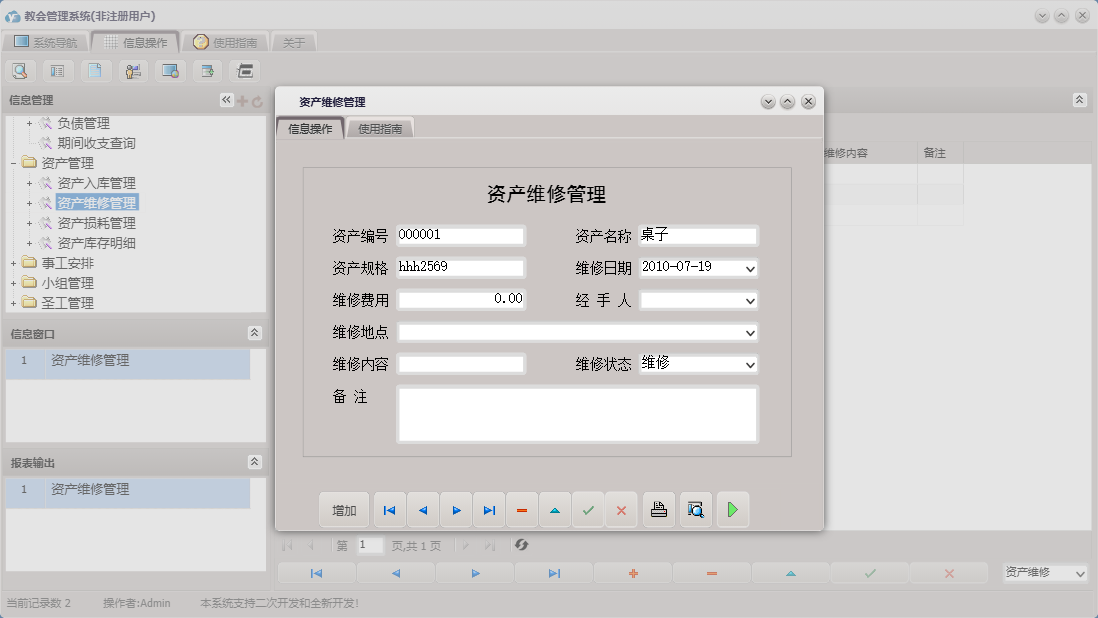
Task: Switch to the 使用指南 tab in the dialog
Action: click(x=378, y=128)
